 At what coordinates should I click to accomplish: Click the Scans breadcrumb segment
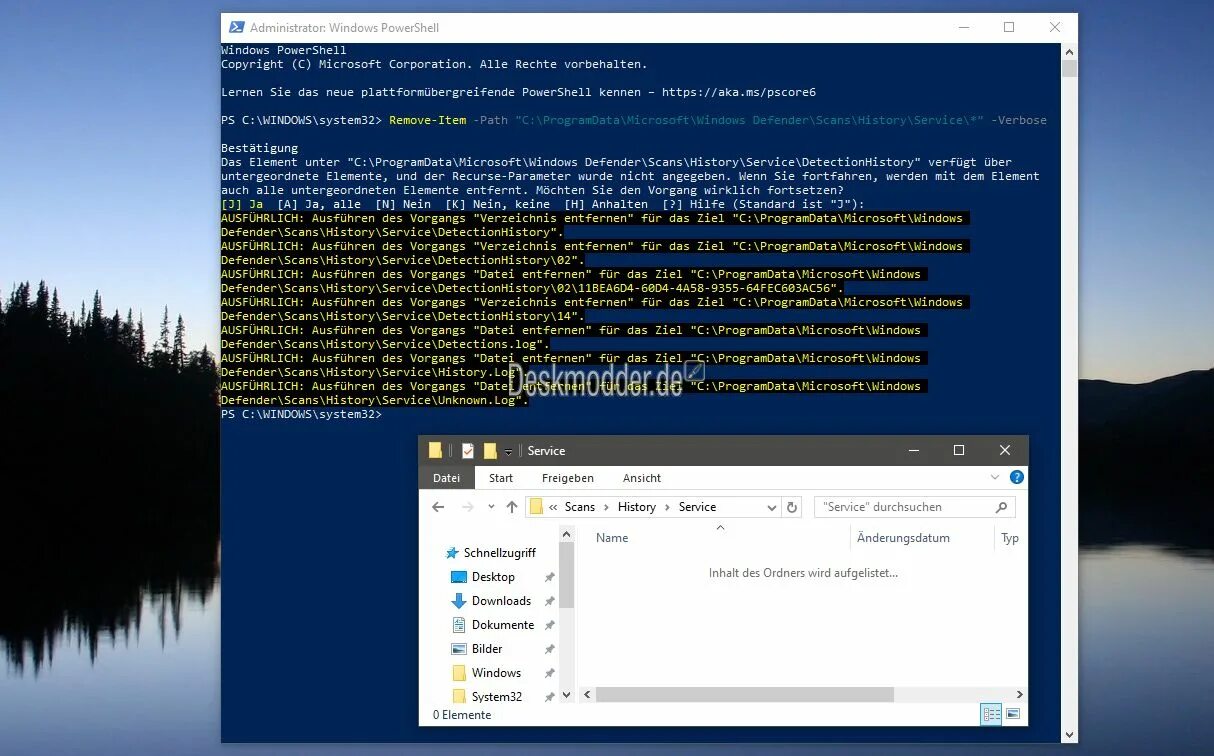click(x=580, y=507)
